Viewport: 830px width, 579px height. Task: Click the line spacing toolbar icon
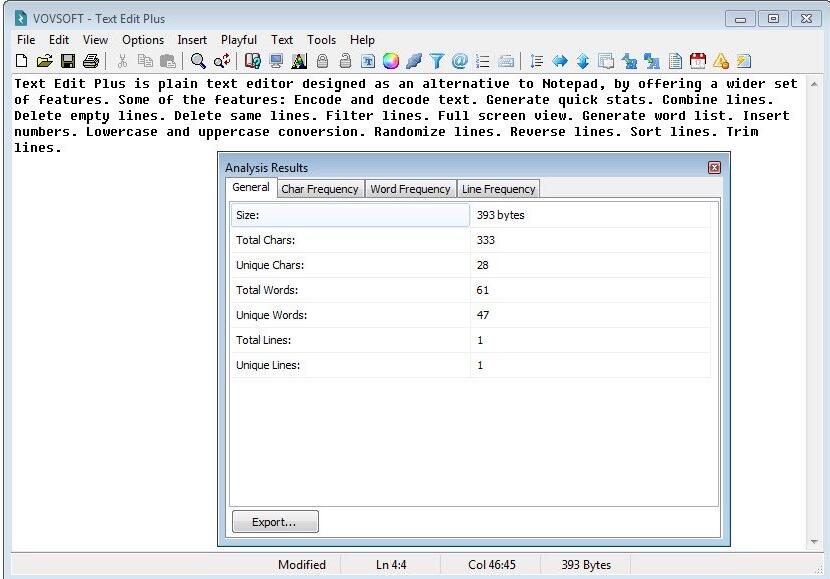(x=536, y=61)
